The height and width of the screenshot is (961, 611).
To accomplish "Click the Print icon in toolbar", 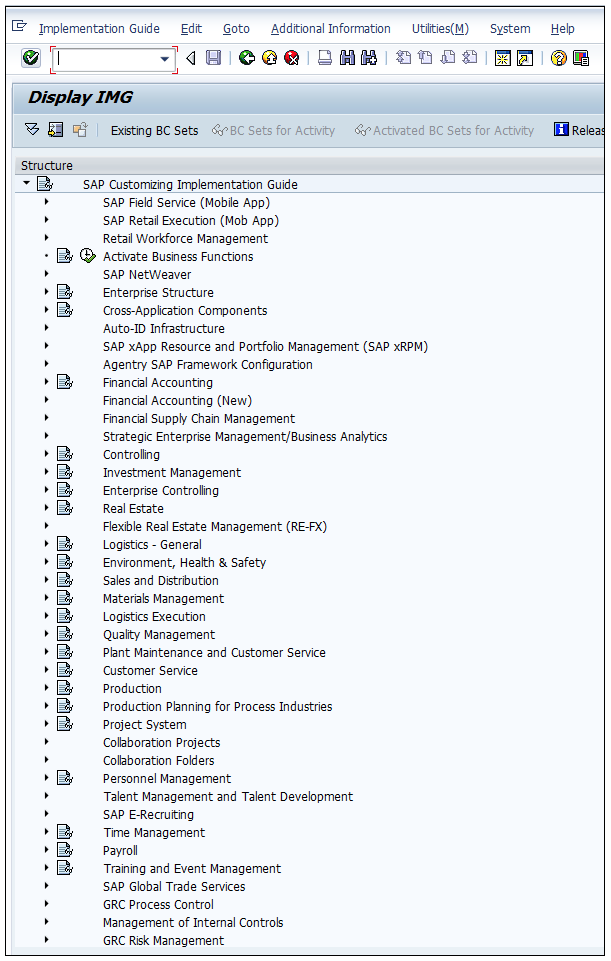I will (x=325, y=58).
